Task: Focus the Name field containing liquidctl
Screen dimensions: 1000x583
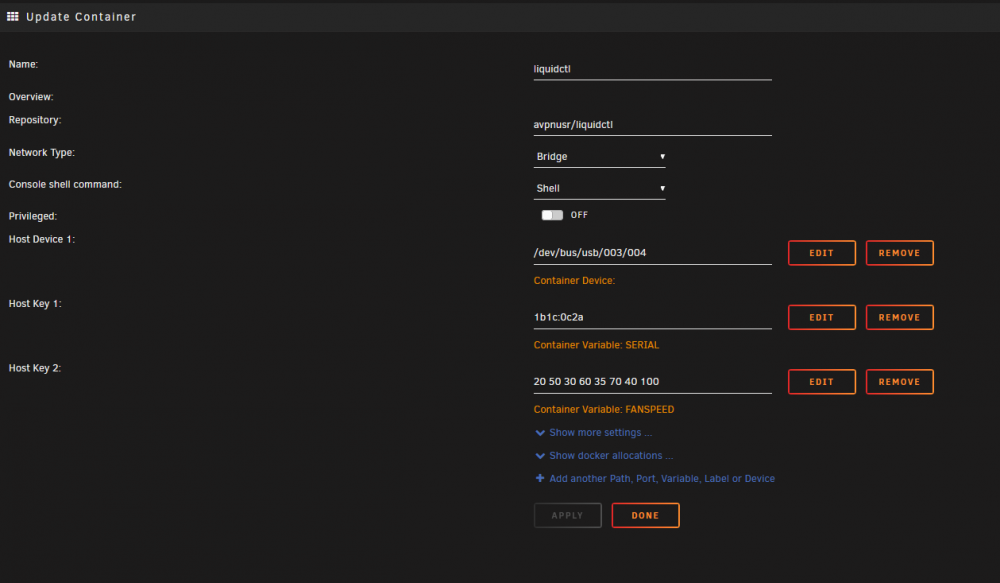Action: click(652, 70)
